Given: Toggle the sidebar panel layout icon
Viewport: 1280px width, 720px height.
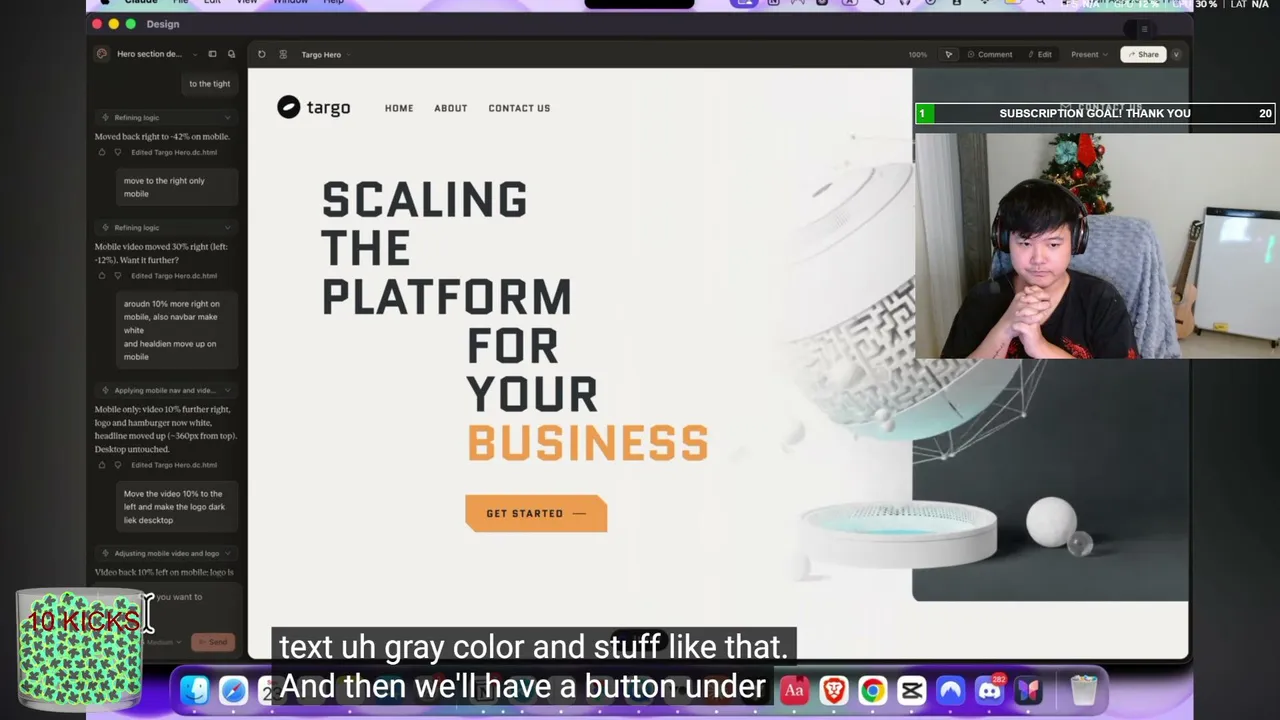Looking at the screenshot, I should 212,54.
